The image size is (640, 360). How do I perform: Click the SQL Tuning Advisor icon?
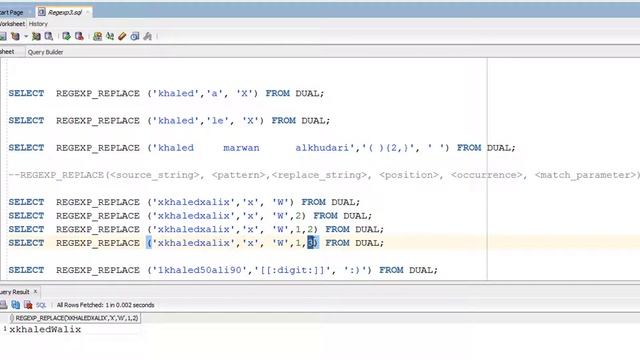point(49,36)
